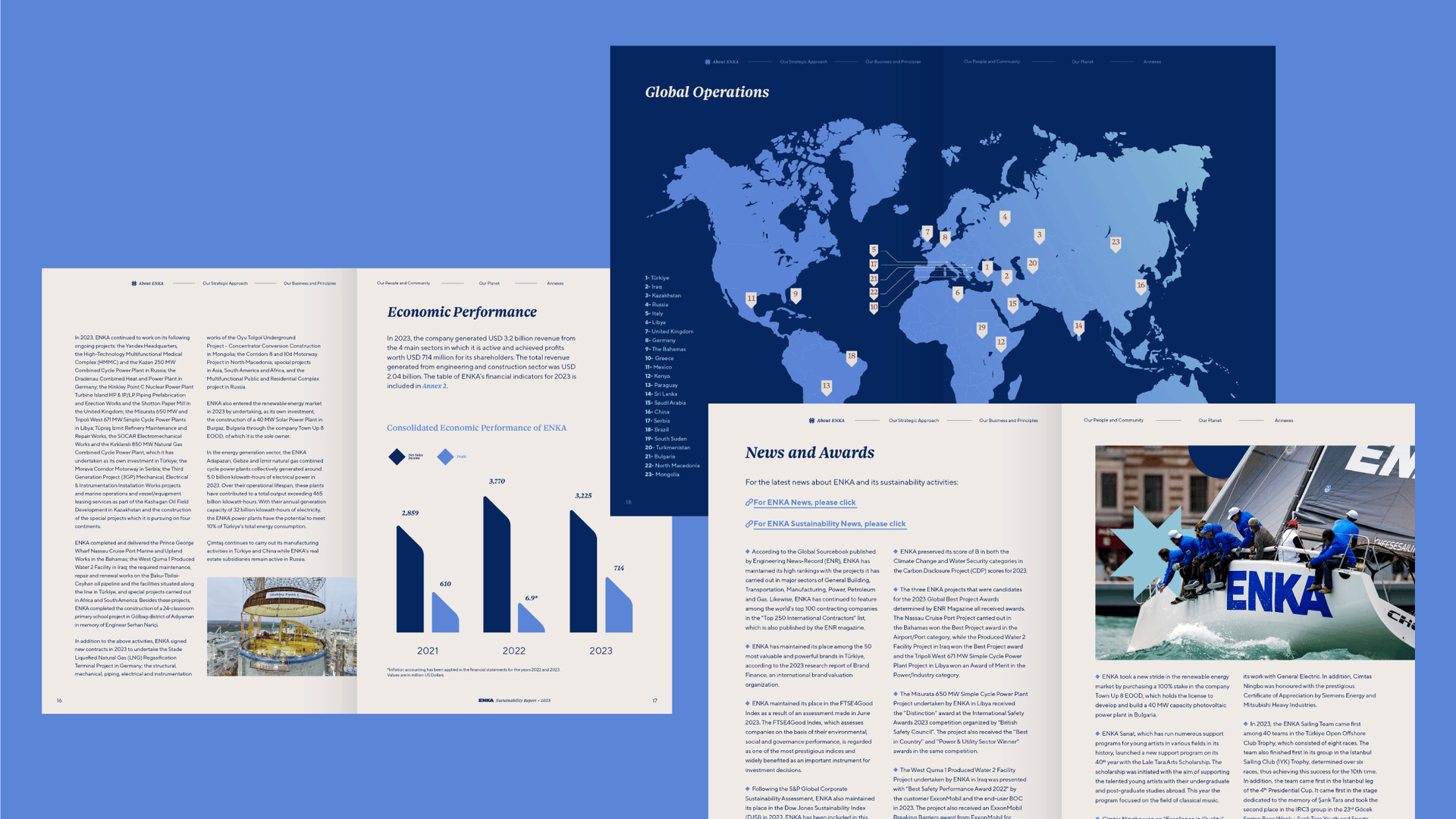Follow the Annex 2 link
Viewport: 1456px width, 819px height.
(435, 386)
